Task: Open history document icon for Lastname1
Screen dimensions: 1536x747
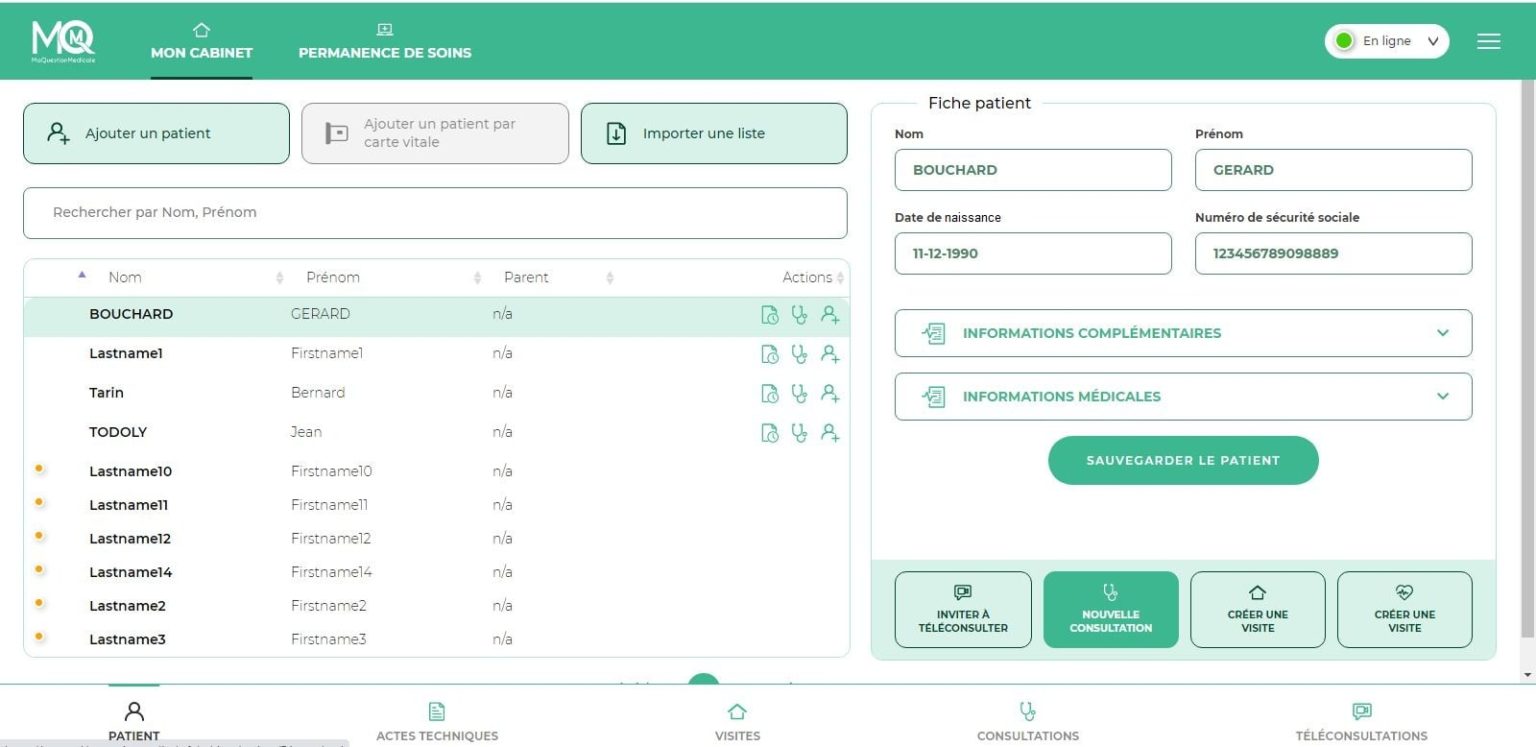Action: click(x=770, y=353)
